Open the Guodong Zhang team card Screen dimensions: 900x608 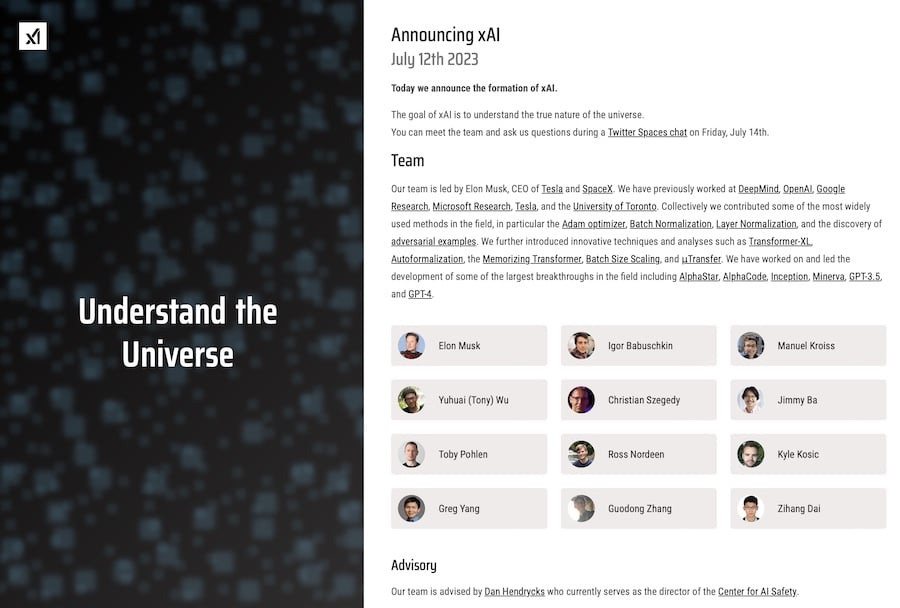[638, 508]
